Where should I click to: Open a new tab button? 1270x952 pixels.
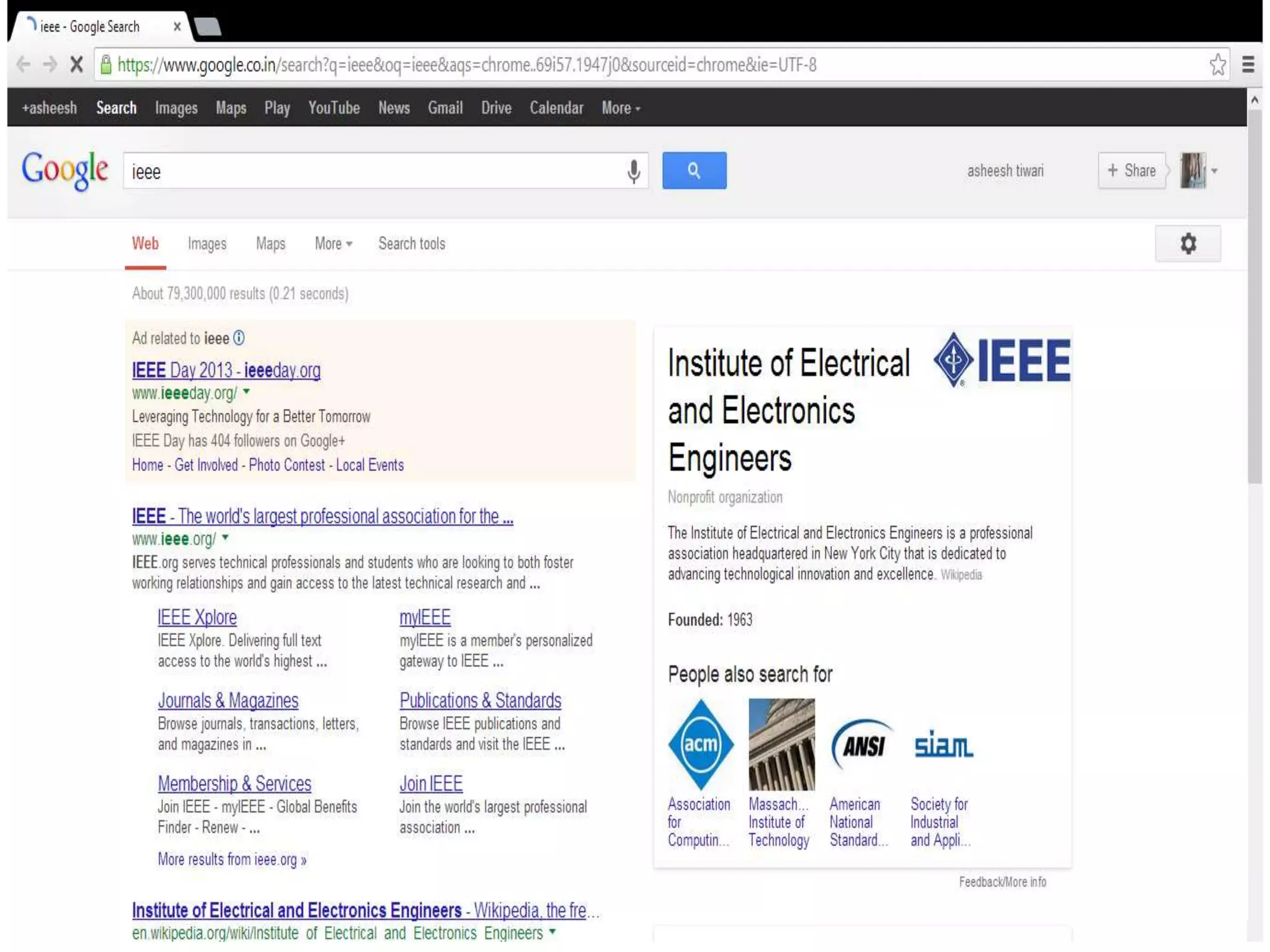coord(207,27)
